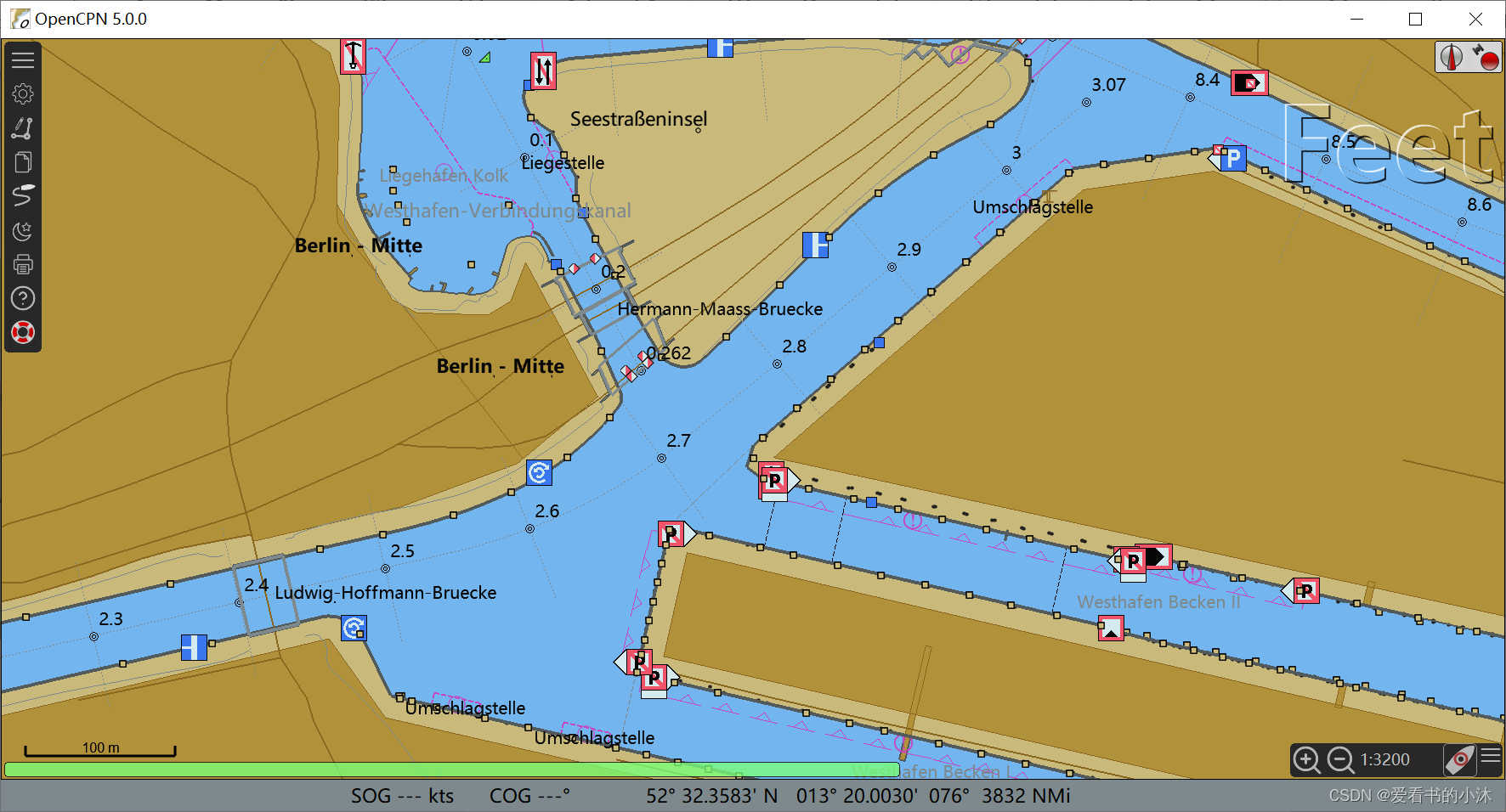
Task: Click the depth sounding 3.07
Action: [1108, 85]
